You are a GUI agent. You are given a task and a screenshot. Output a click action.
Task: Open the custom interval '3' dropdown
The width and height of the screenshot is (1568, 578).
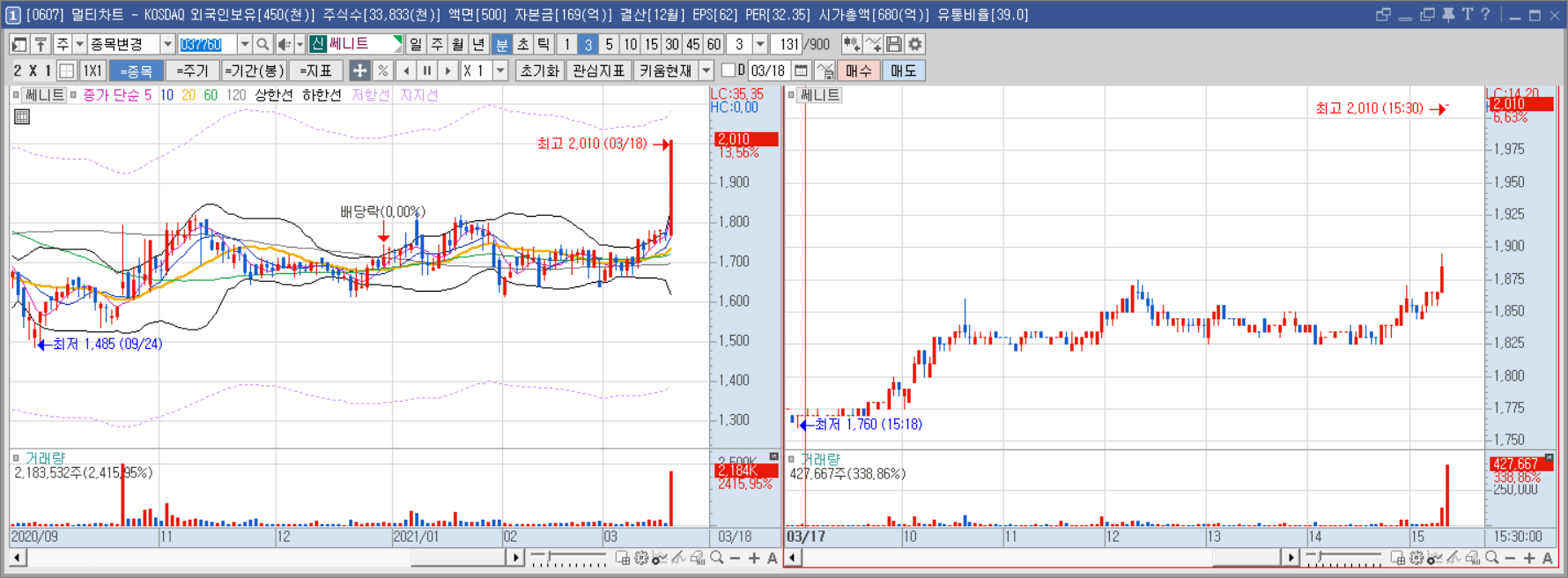pos(759,44)
